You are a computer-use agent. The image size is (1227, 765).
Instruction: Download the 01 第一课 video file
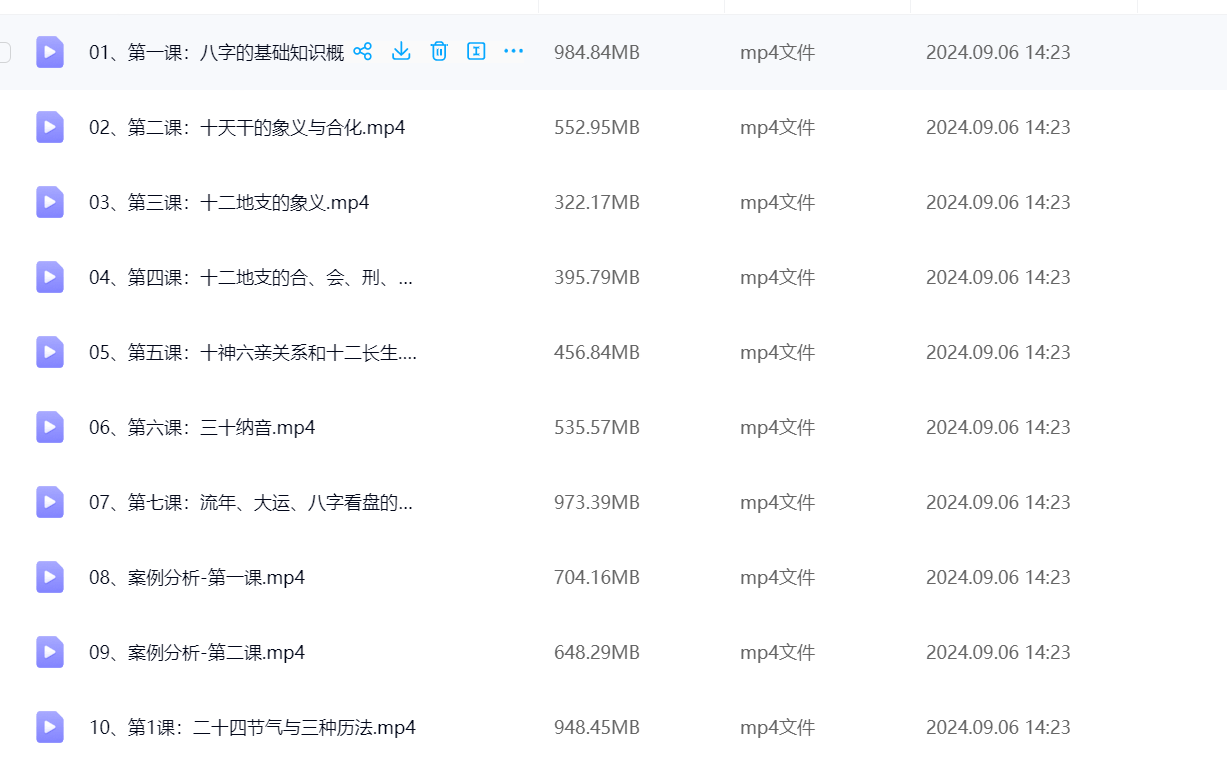click(x=401, y=51)
